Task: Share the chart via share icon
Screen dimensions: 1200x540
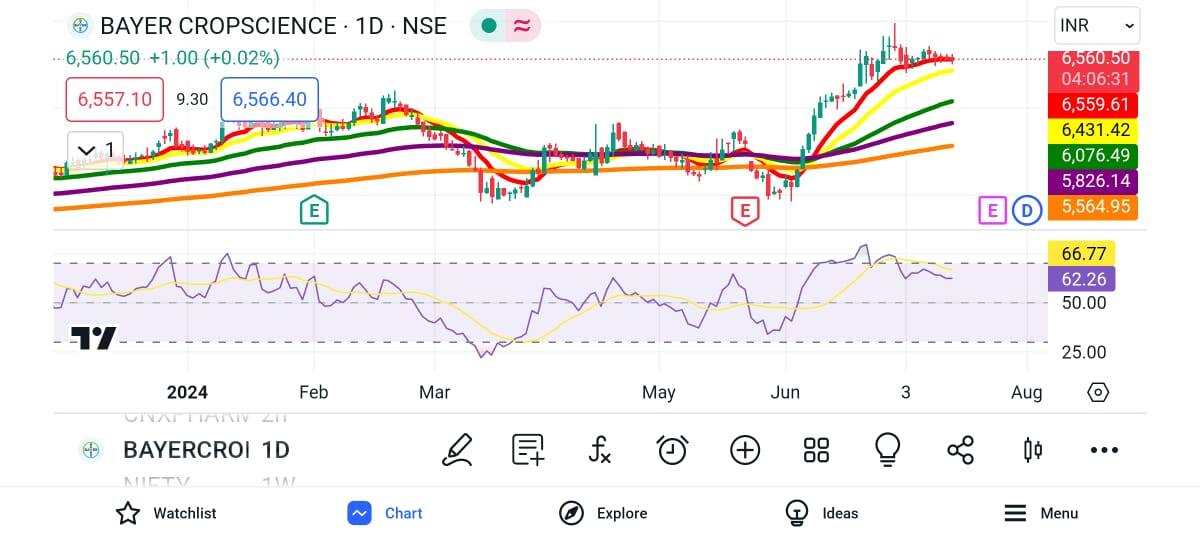Action: pyautogui.click(x=960, y=450)
